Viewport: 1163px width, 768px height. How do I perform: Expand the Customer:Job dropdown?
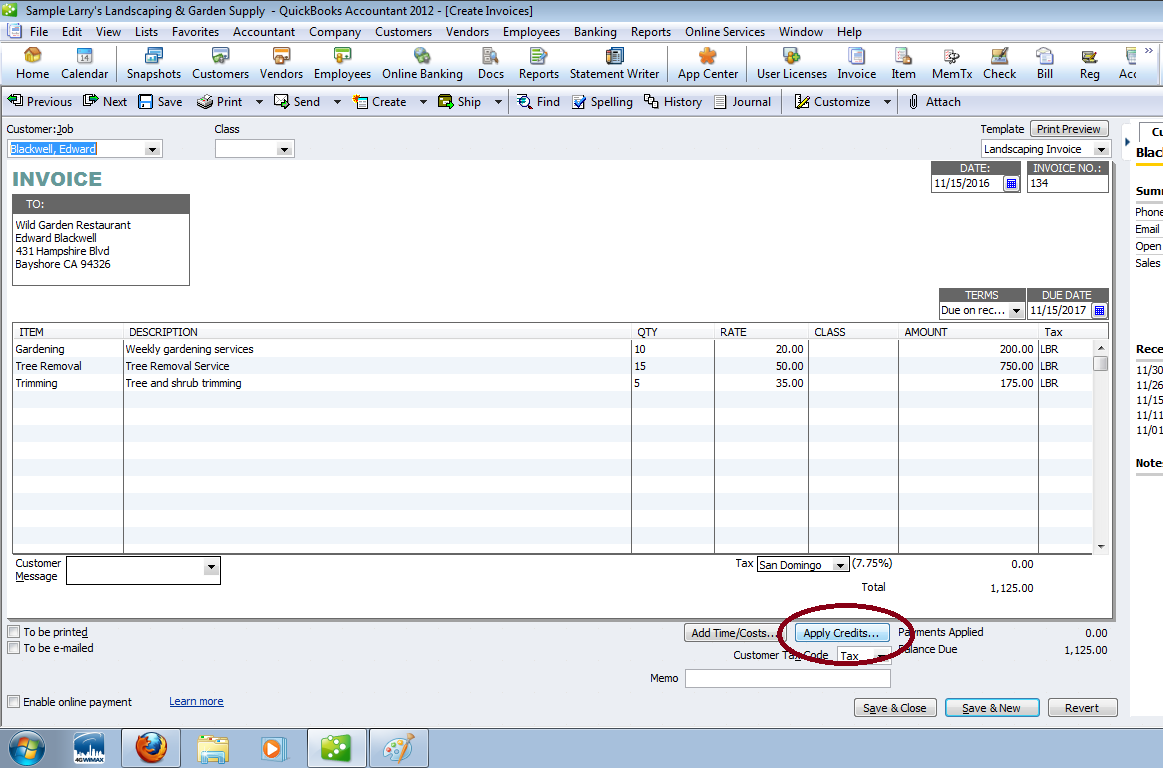(152, 149)
